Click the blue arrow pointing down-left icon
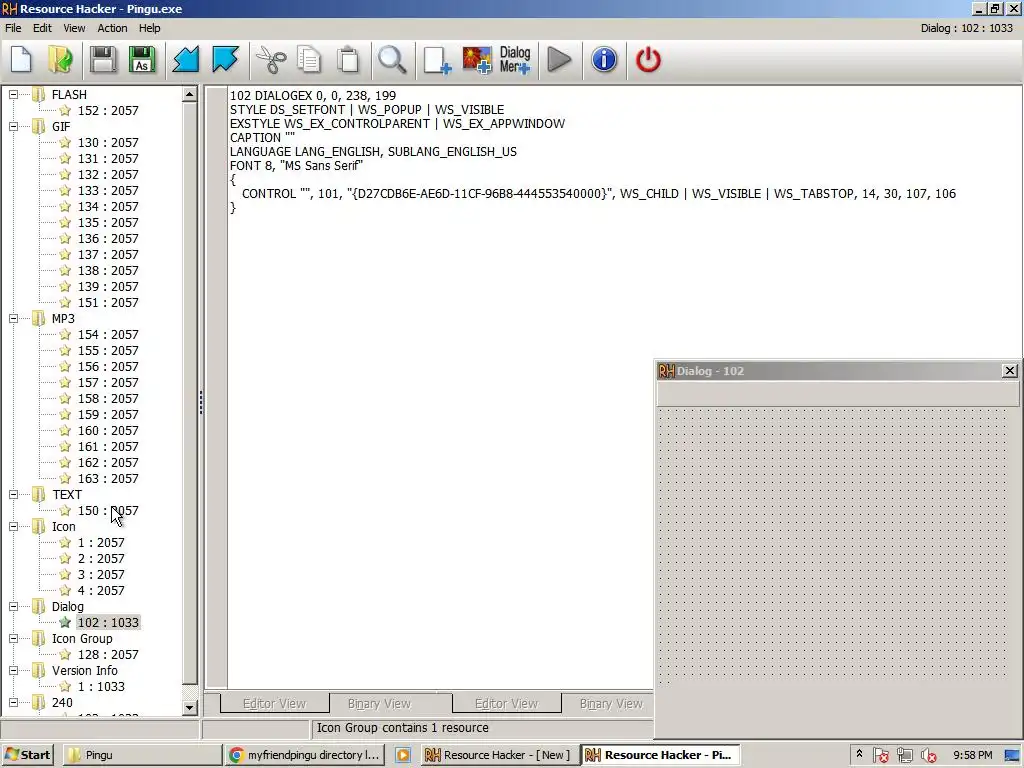The height and width of the screenshot is (768, 1024). click(x=185, y=59)
